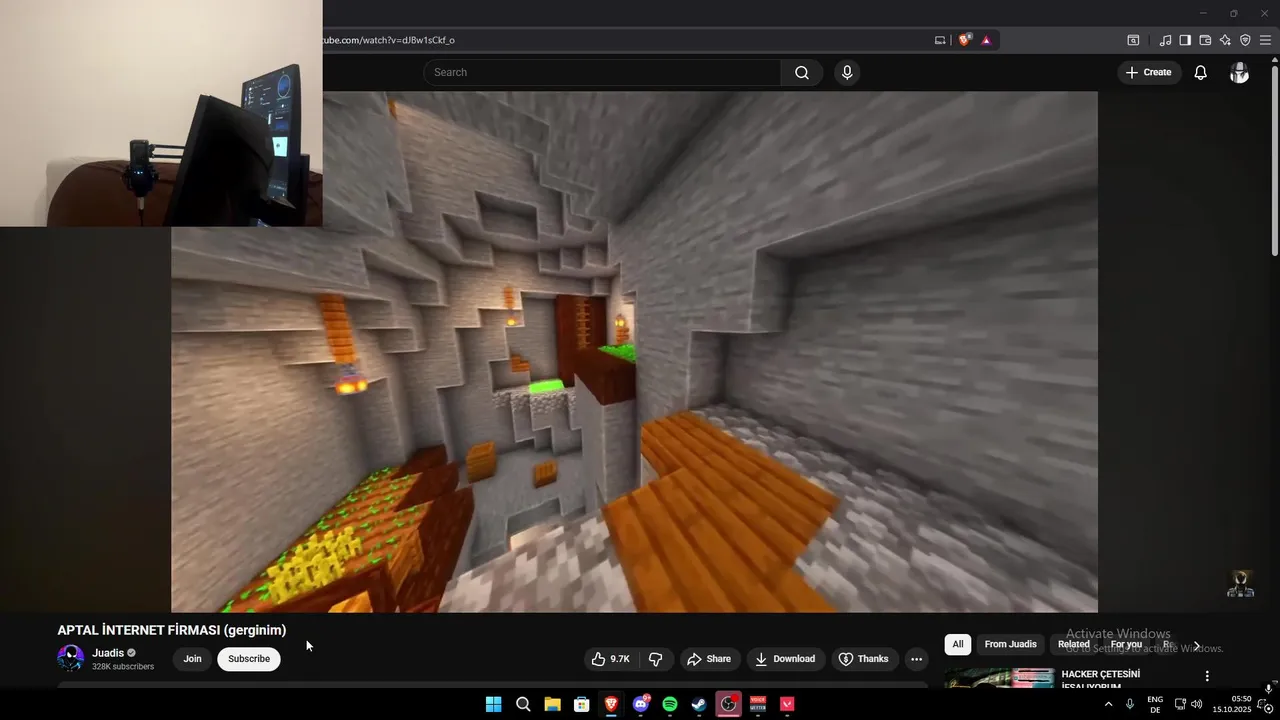Click the YouTube search magnifier button
1280x720 pixels.
(802, 72)
